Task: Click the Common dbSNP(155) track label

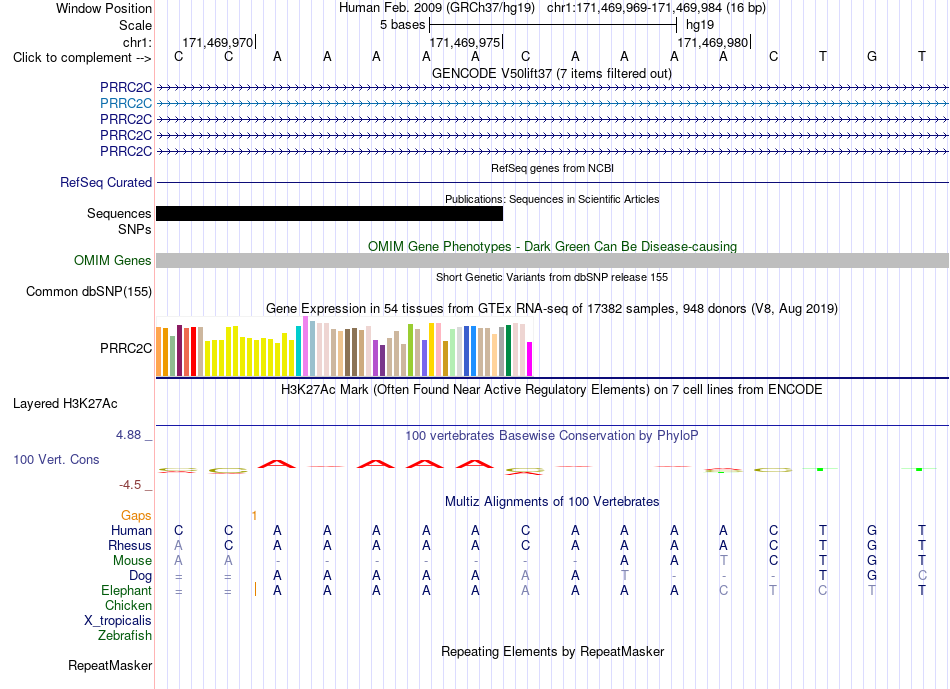Action: coord(89,291)
